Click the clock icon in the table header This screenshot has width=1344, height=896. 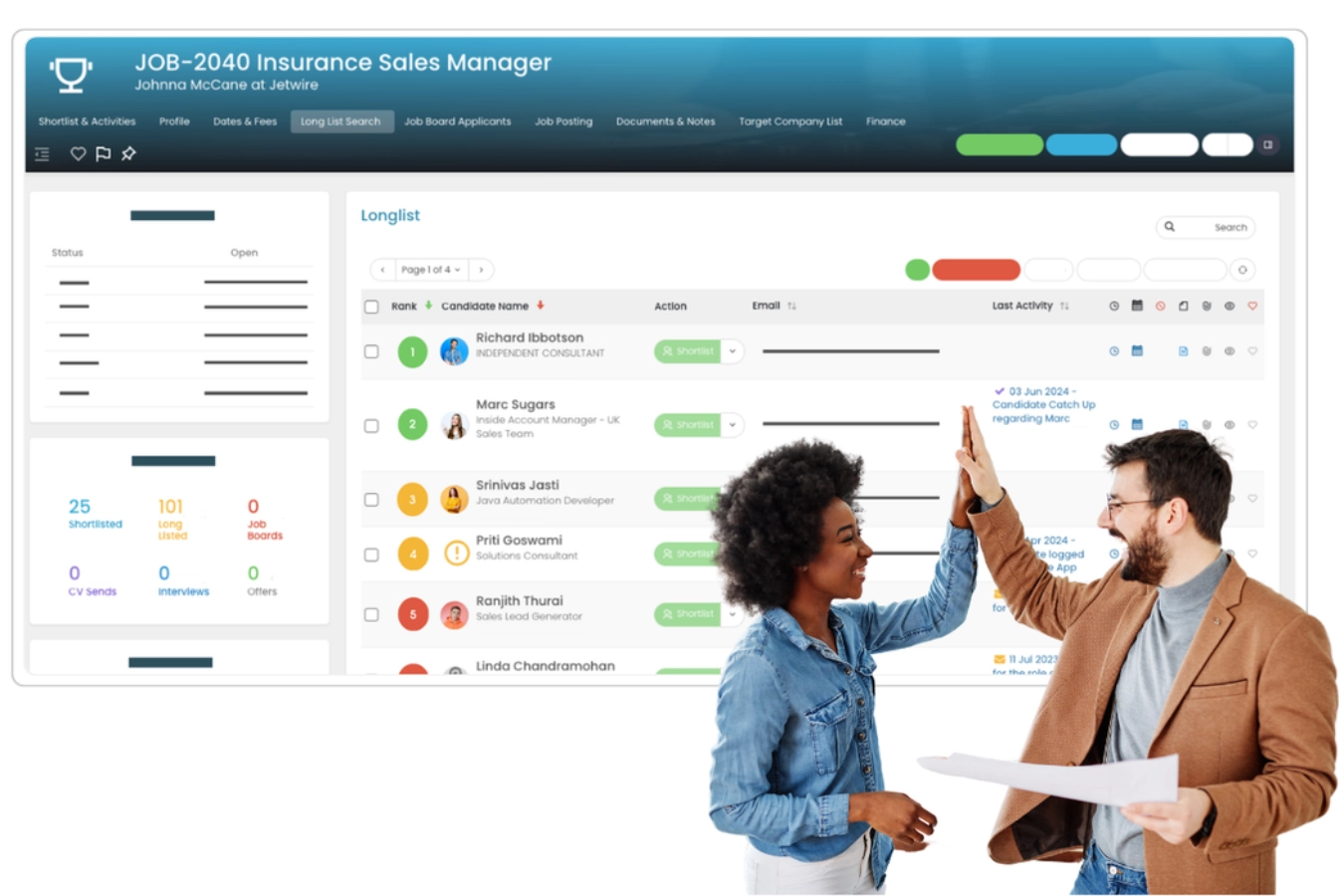[x=1114, y=306]
